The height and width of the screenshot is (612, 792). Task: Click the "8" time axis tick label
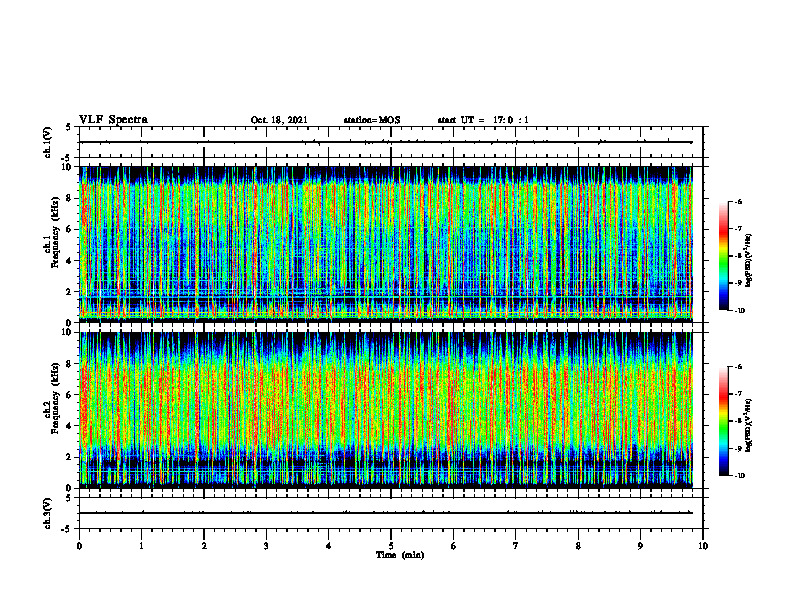[578, 546]
